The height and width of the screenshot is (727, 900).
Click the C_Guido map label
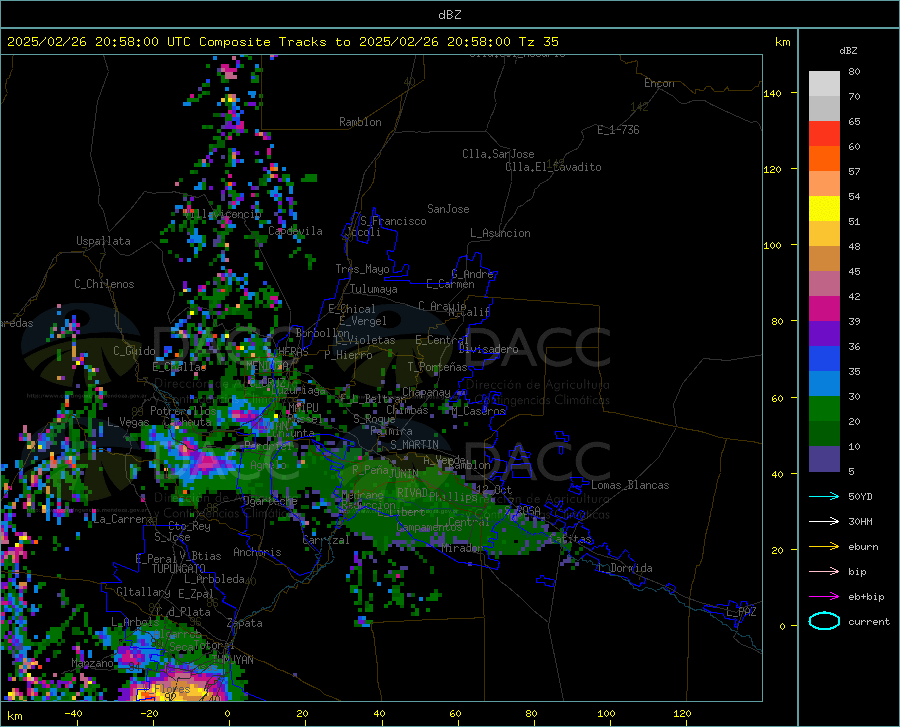point(134,351)
